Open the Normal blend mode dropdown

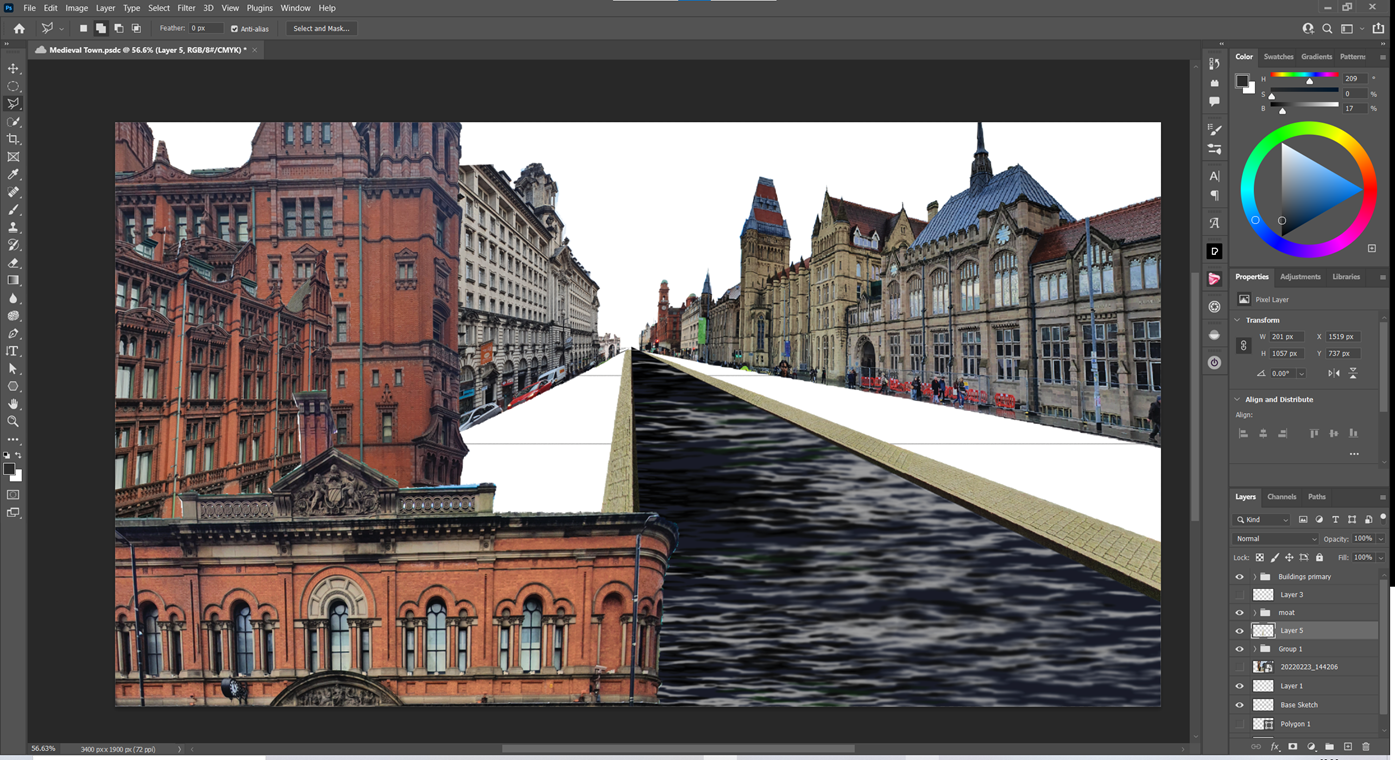pyautogui.click(x=1276, y=539)
